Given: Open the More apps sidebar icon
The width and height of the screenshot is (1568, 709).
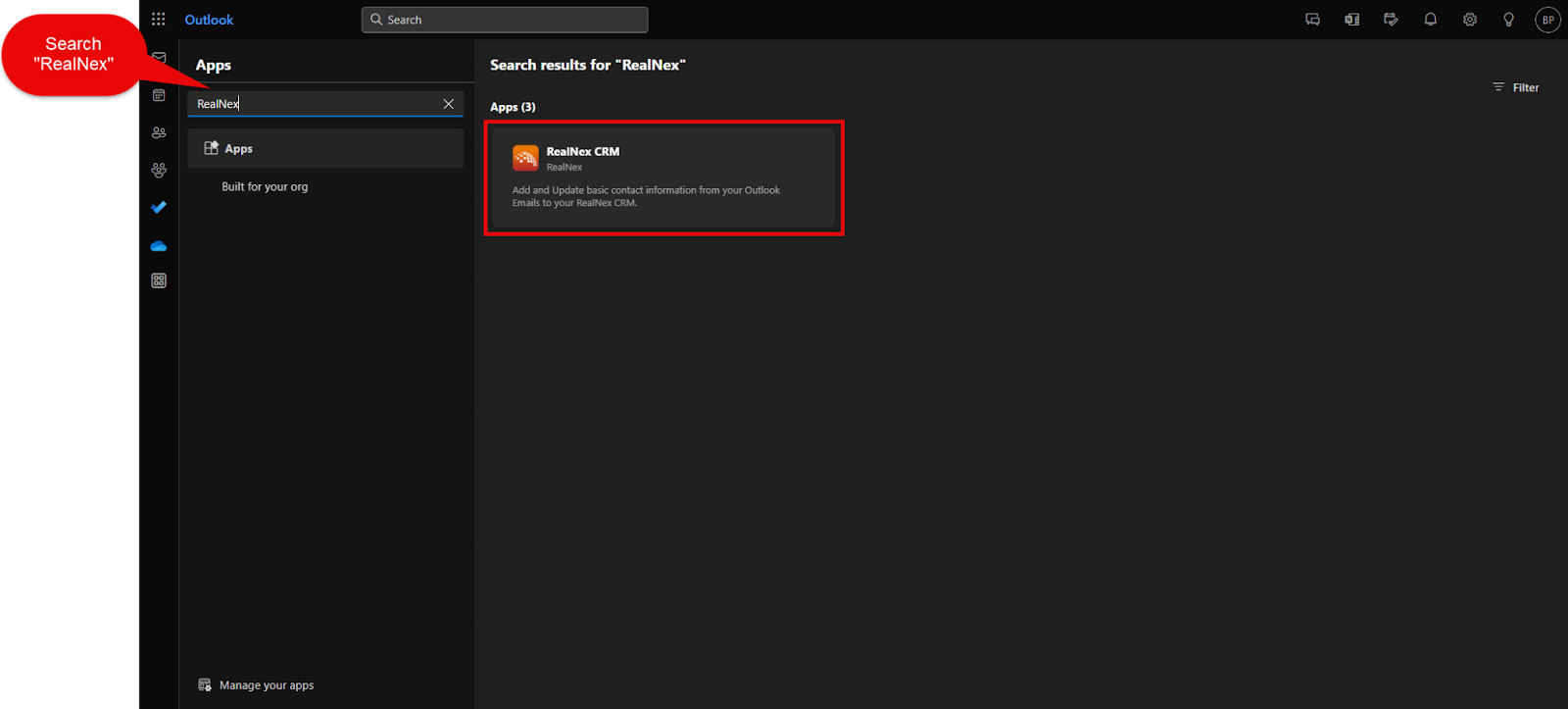Looking at the screenshot, I should coord(159,280).
